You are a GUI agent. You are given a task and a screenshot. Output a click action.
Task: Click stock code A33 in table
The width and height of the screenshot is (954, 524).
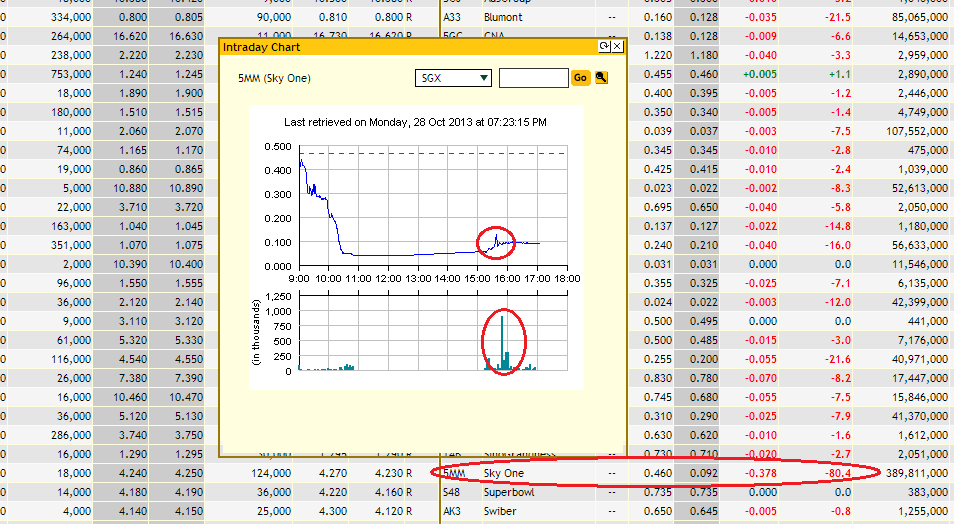point(452,17)
